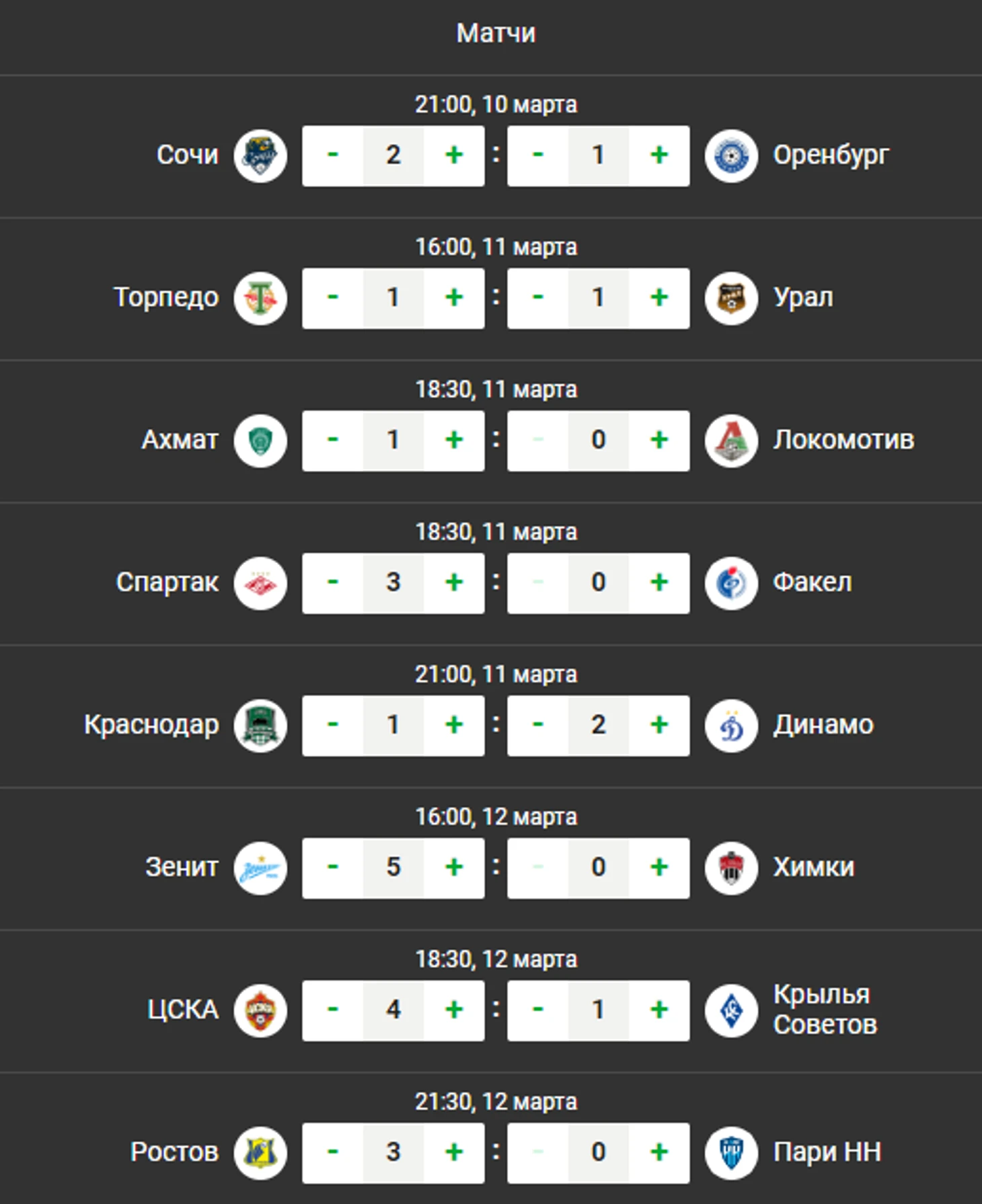Screen dimensions: 982x1204
Task: Click the Orenburg club logo
Action: (x=731, y=156)
